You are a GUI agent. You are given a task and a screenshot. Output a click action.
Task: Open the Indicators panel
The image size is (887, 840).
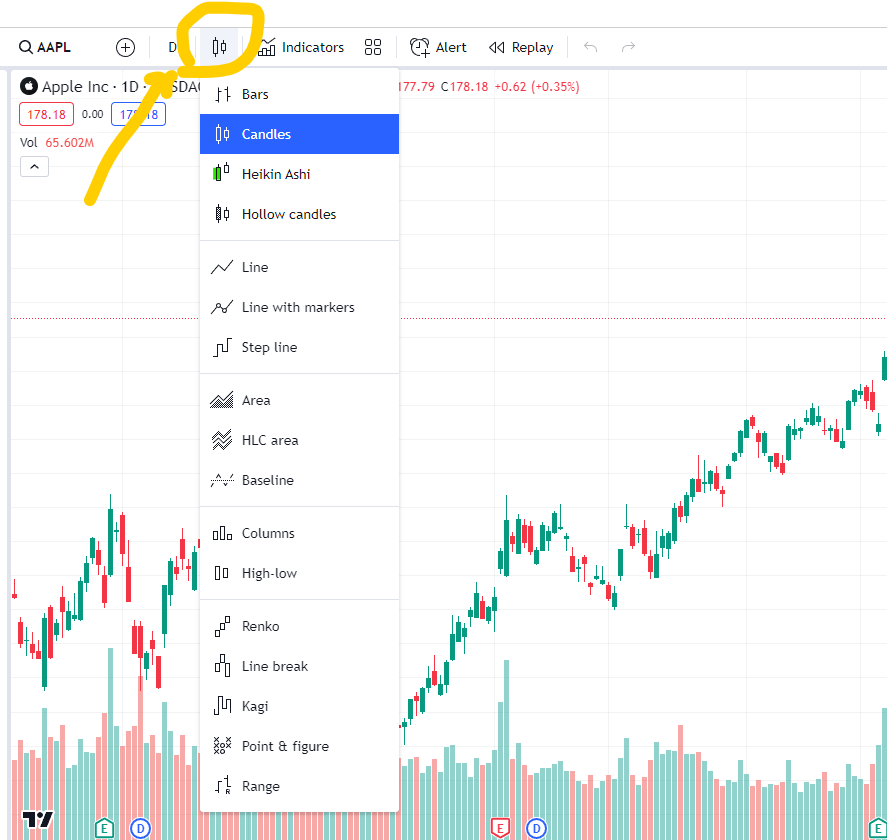301,48
